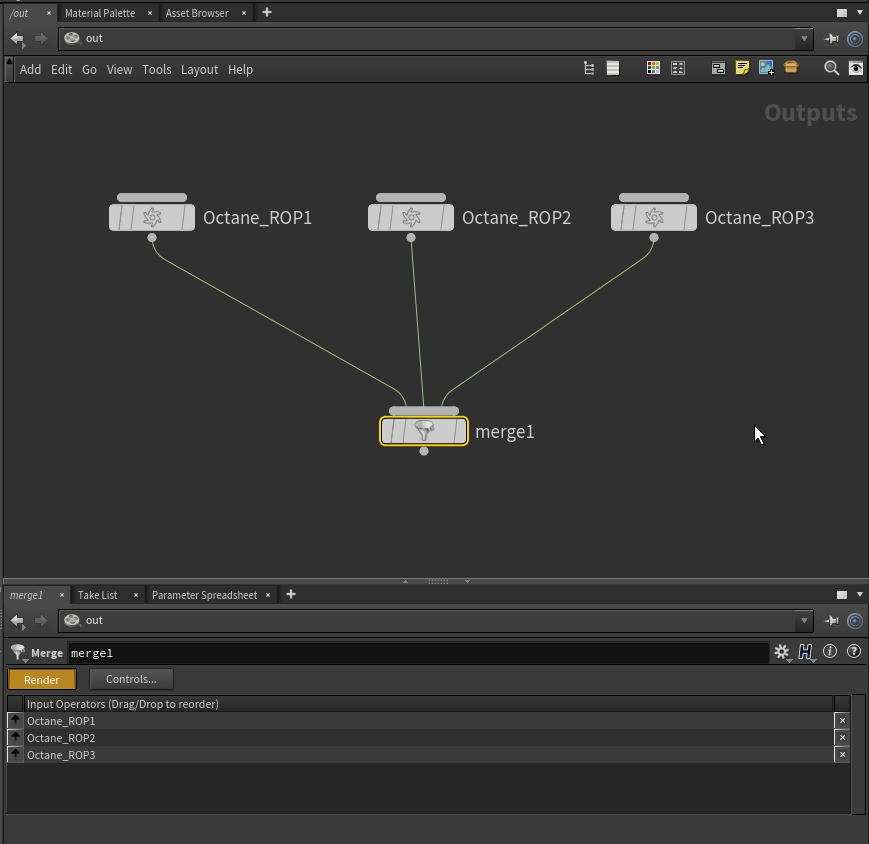Add new network pane tab
The image size is (869, 844).
(267, 12)
